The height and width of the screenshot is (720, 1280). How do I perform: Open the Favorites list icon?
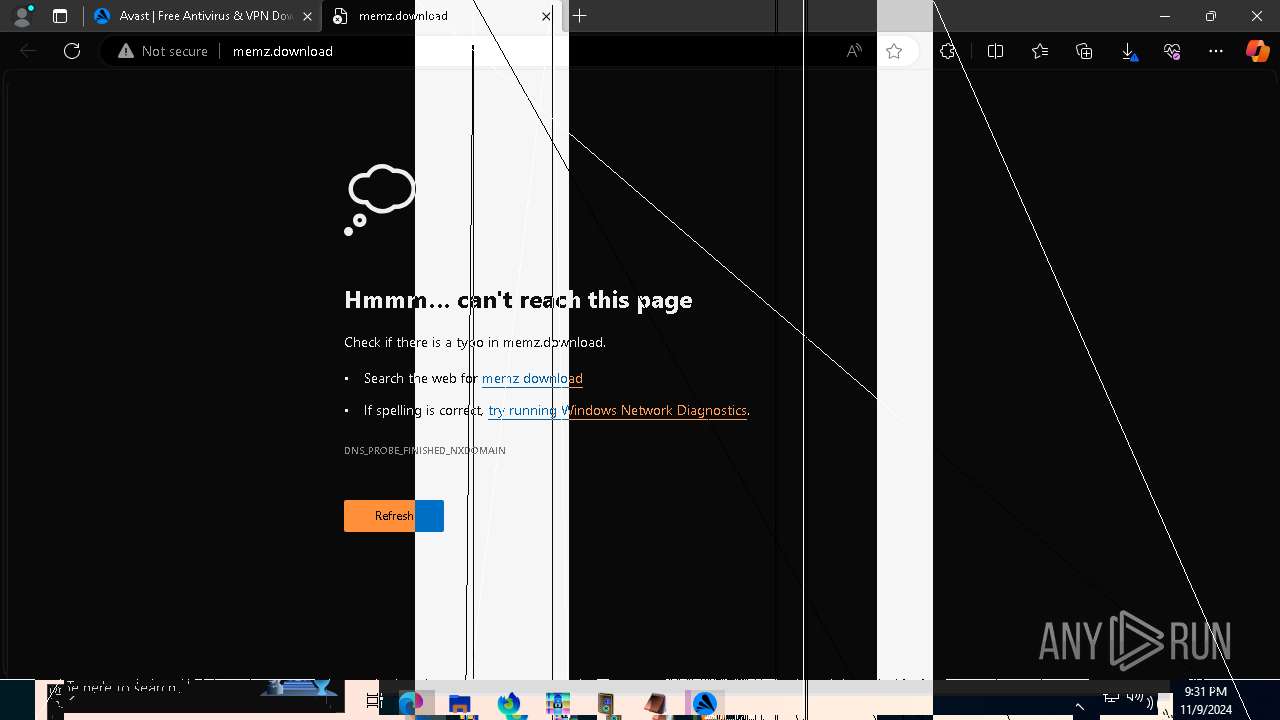1040,51
